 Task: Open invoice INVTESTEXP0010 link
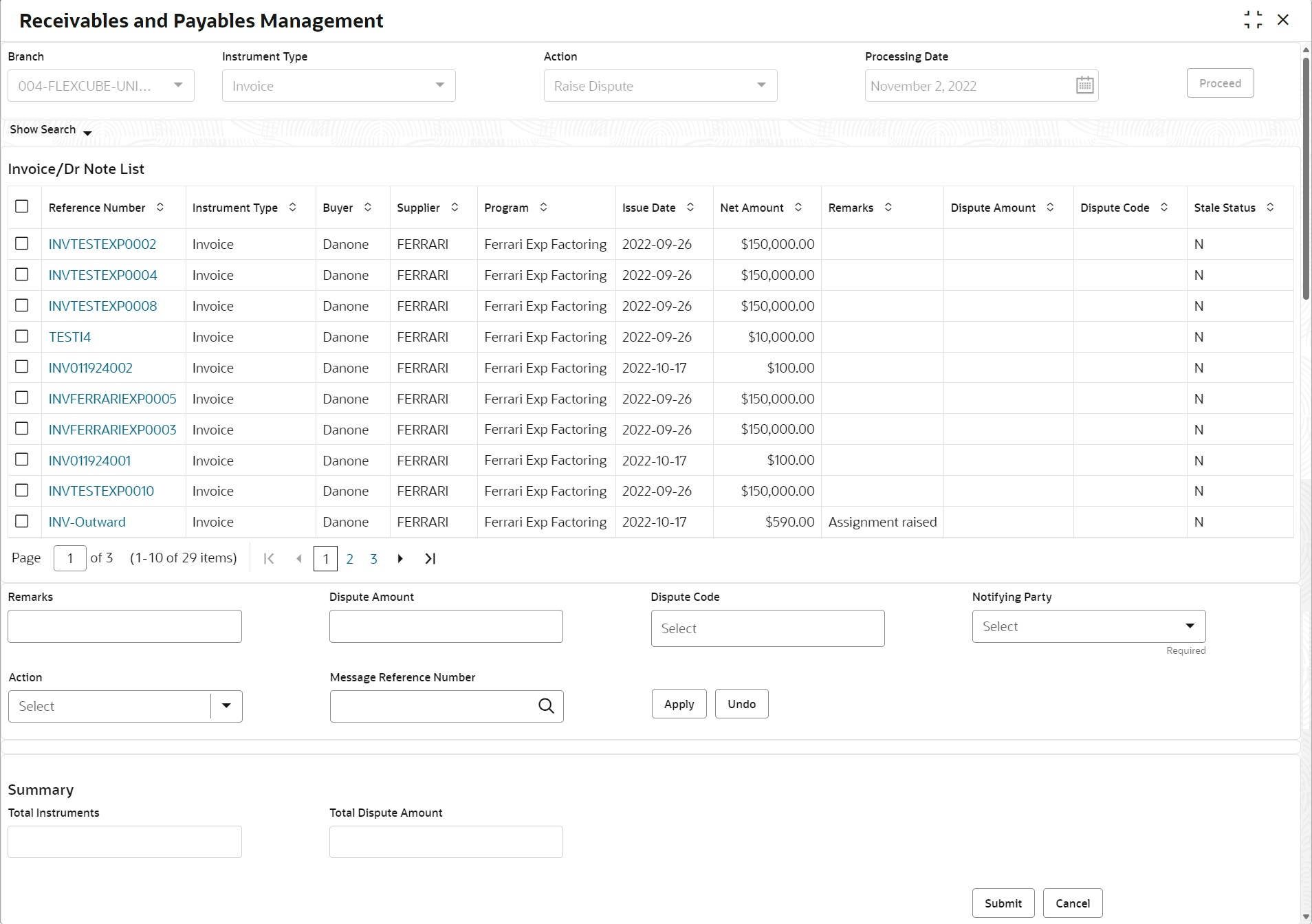(101, 491)
